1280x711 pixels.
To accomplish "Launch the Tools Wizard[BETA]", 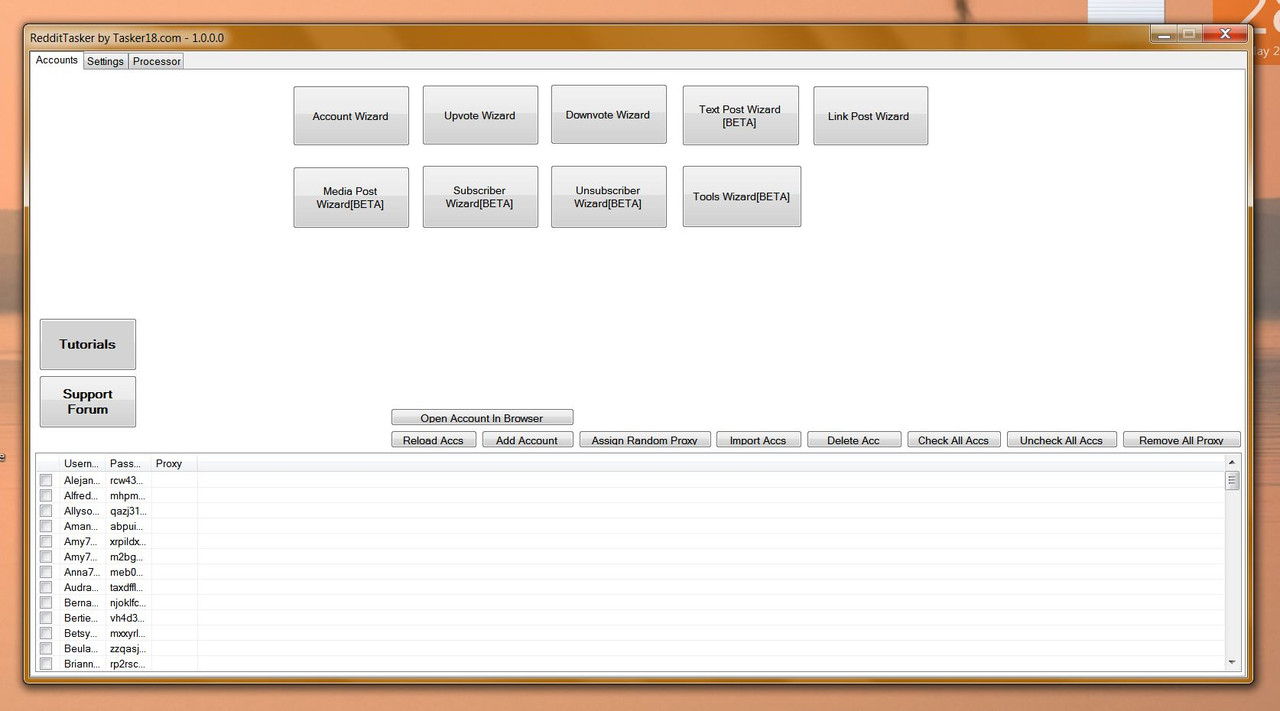I will pyautogui.click(x=742, y=196).
